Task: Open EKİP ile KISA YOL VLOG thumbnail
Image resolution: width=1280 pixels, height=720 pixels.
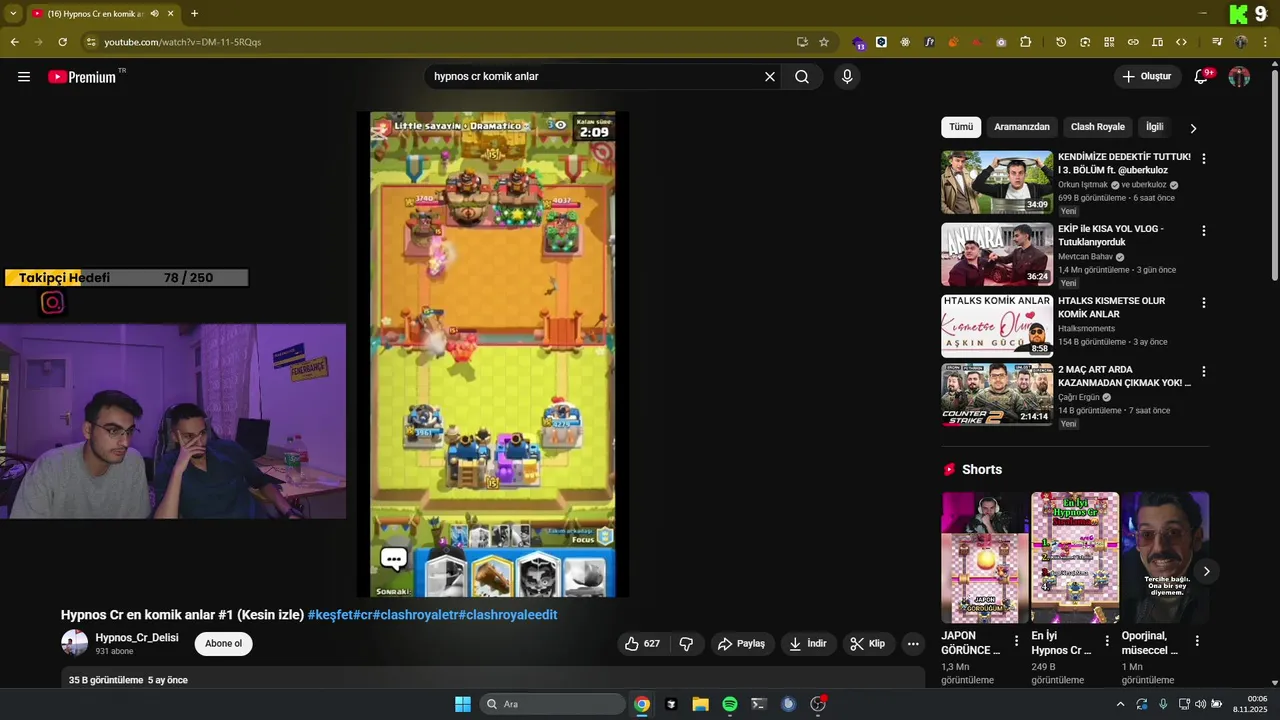Action: pos(997,254)
